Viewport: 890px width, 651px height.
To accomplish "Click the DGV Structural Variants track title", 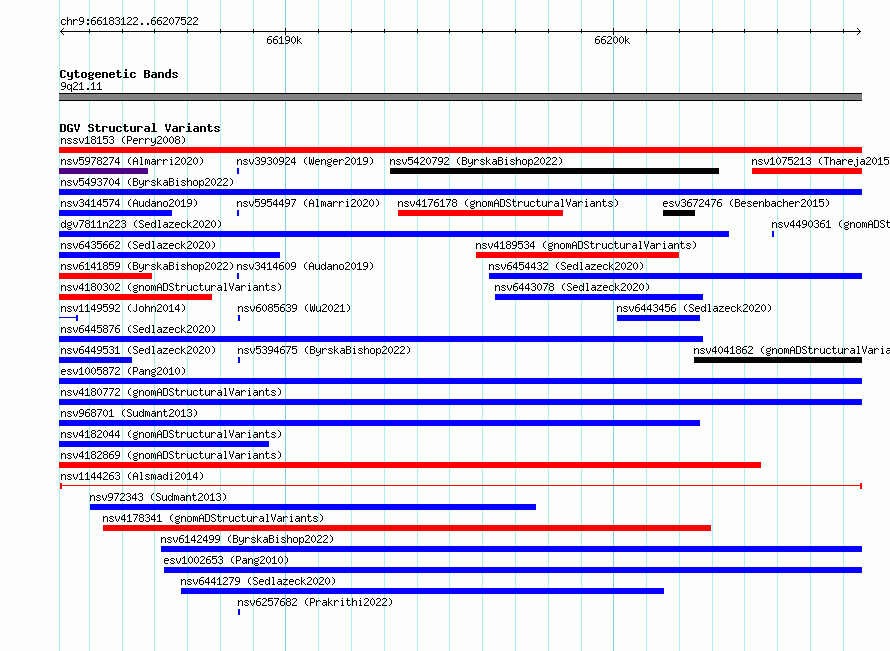I will 140,128.
